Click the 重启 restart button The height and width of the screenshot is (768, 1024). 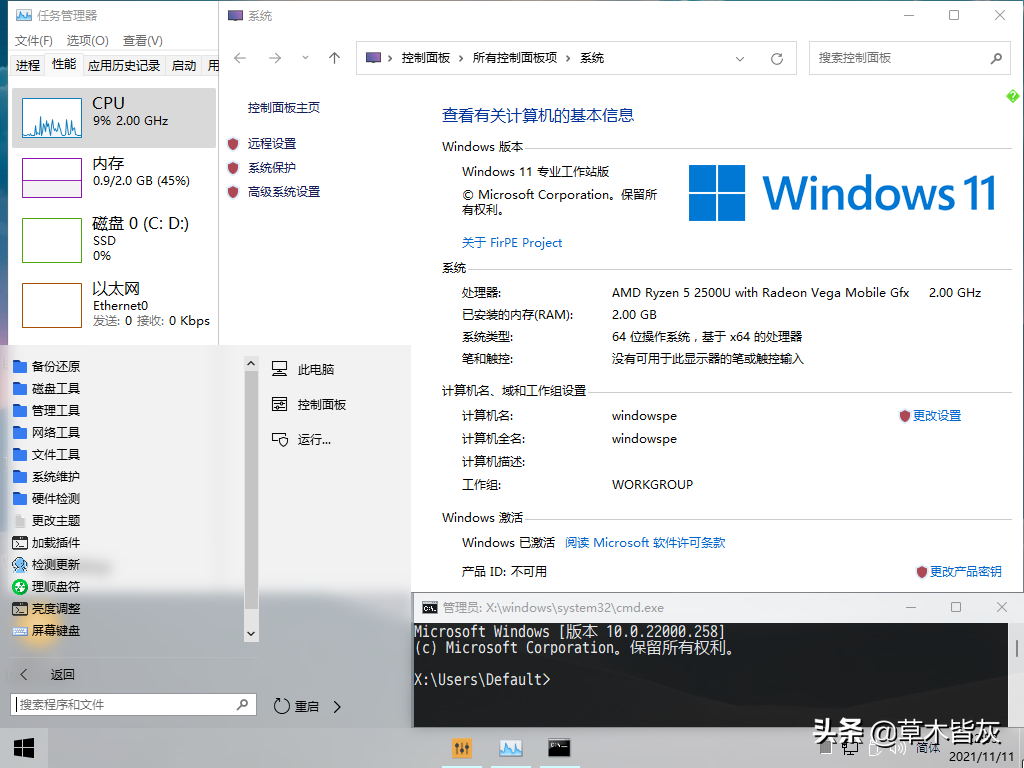tap(296, 707)
